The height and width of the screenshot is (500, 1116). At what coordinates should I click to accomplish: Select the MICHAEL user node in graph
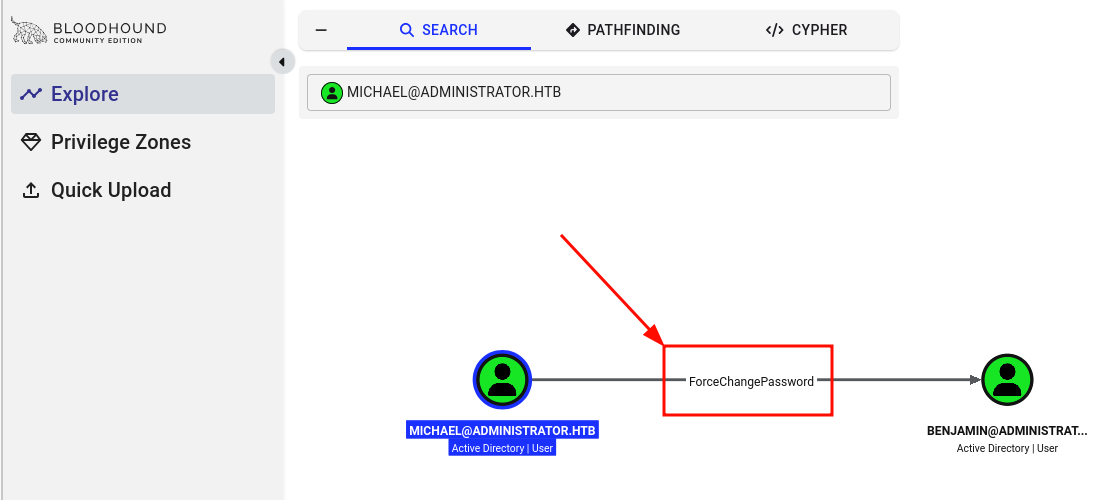coord(502,379)
